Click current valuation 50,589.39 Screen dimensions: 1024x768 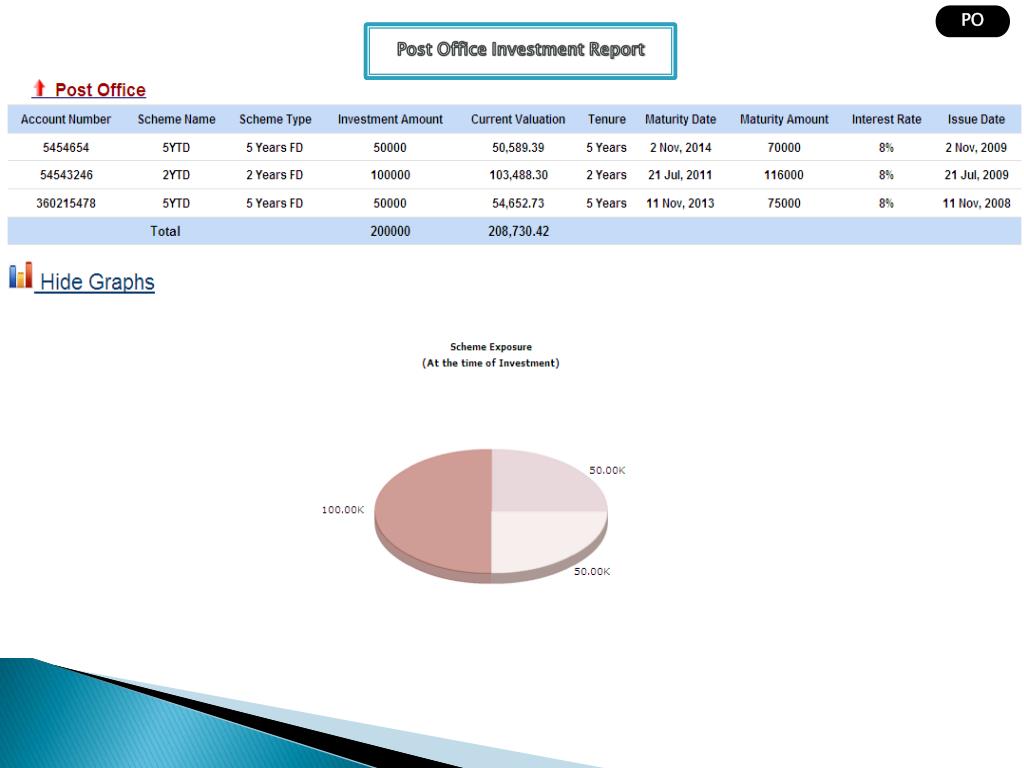[518, 148]
